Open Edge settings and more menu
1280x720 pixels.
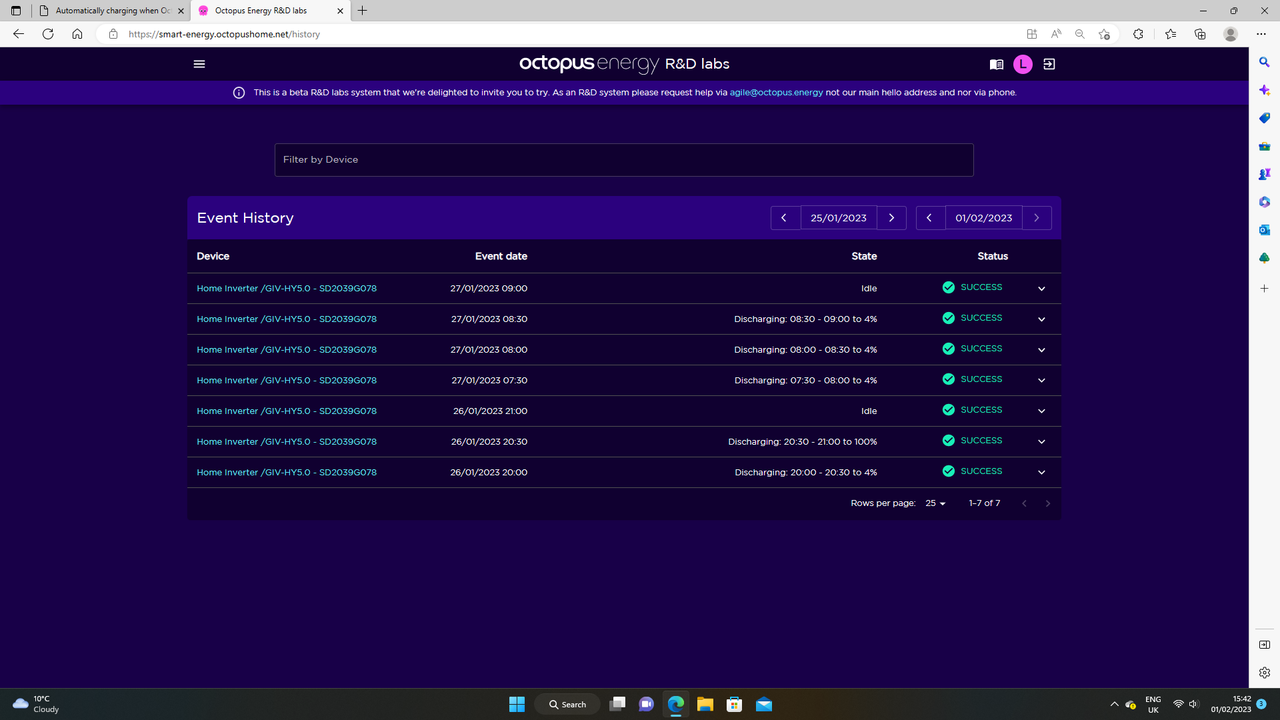(x=1261, y=34)
